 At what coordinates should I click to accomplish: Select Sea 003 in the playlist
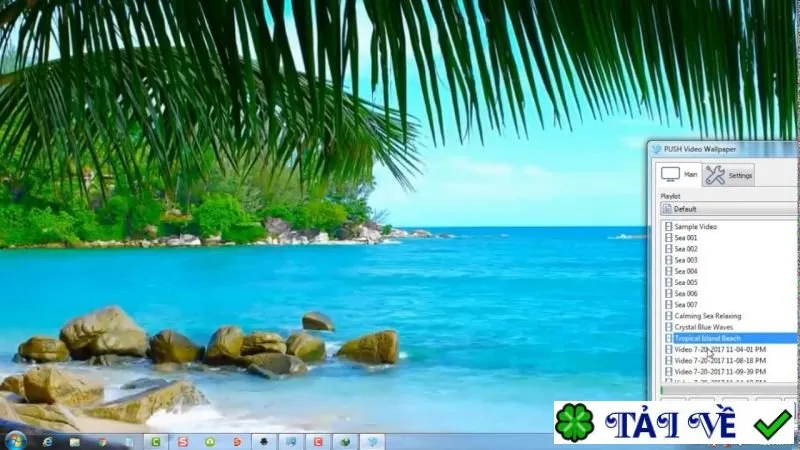pos(686,260)
